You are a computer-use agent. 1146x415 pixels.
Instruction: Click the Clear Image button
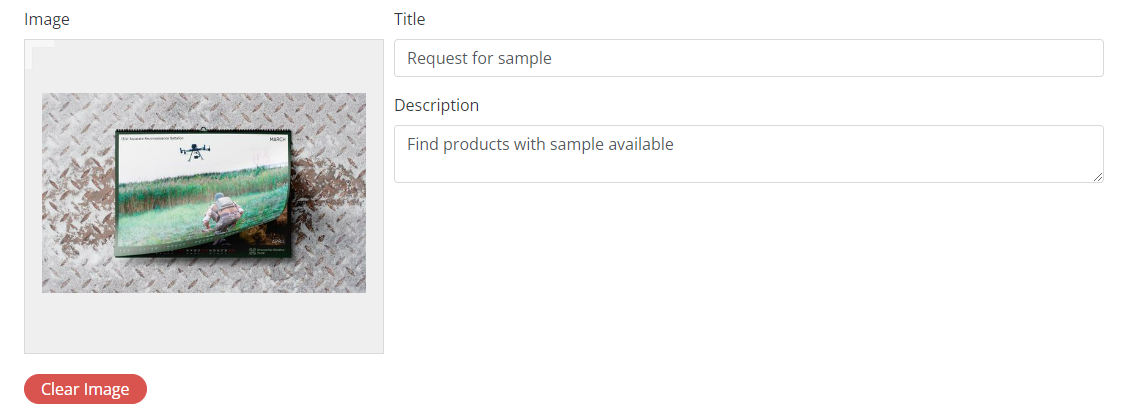pyautogui.click(x=85, y=389)
